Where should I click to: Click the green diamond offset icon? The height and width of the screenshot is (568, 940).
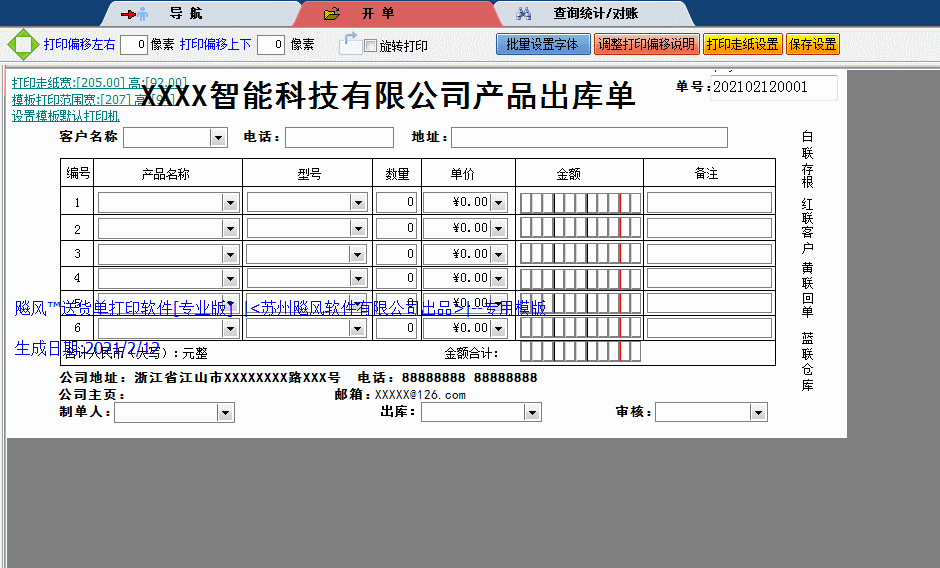23,44
